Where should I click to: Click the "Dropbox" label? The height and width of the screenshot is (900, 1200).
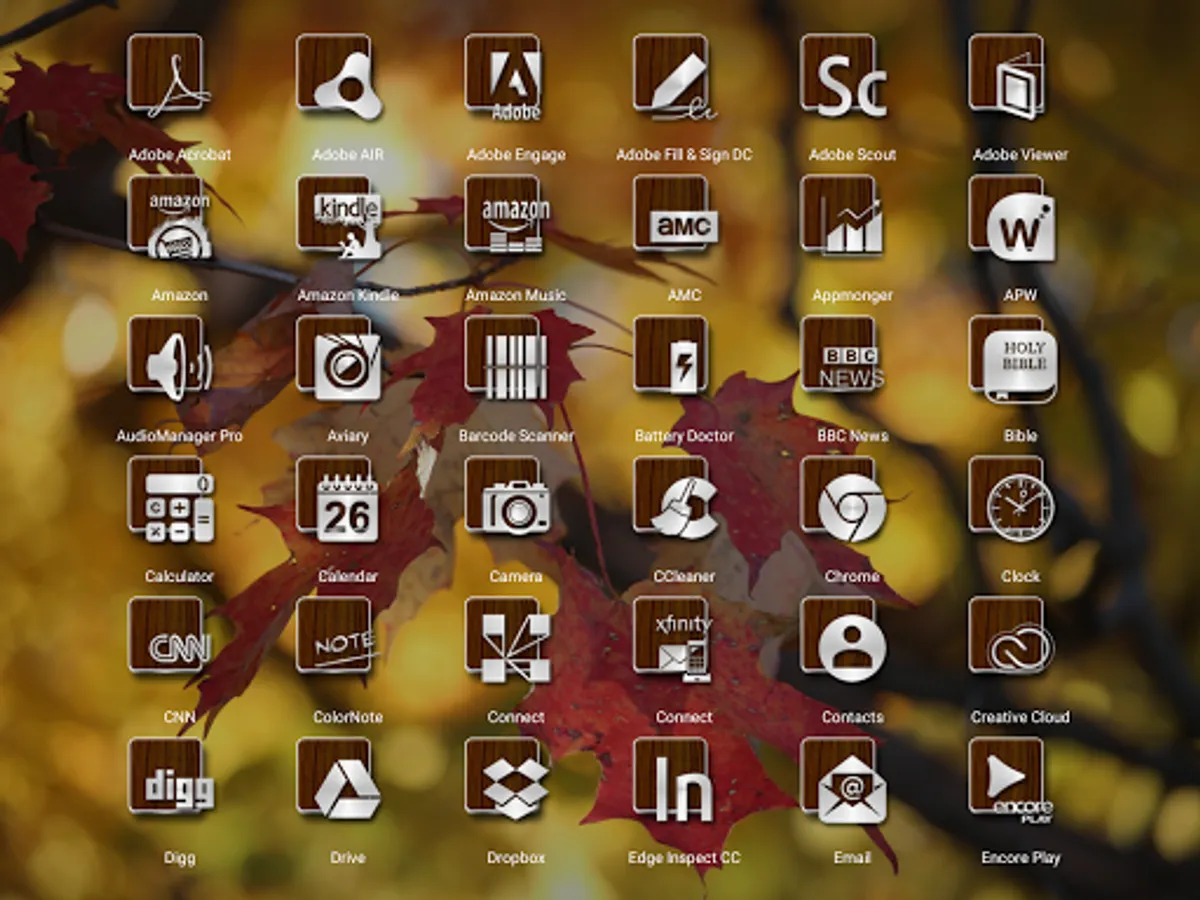516,858
